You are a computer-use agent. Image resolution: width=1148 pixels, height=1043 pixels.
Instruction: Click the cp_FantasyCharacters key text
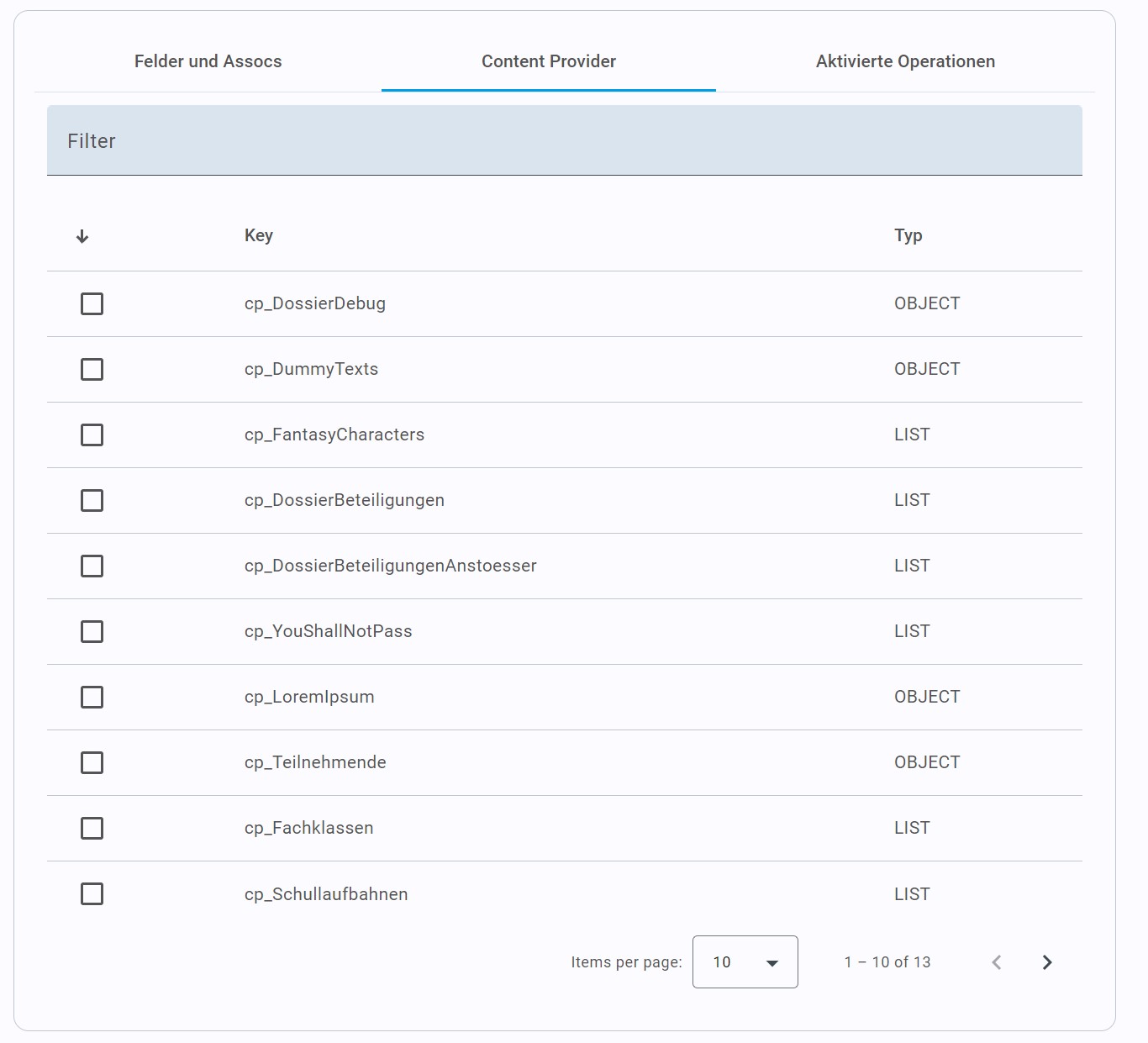click(x=334, y=435)
